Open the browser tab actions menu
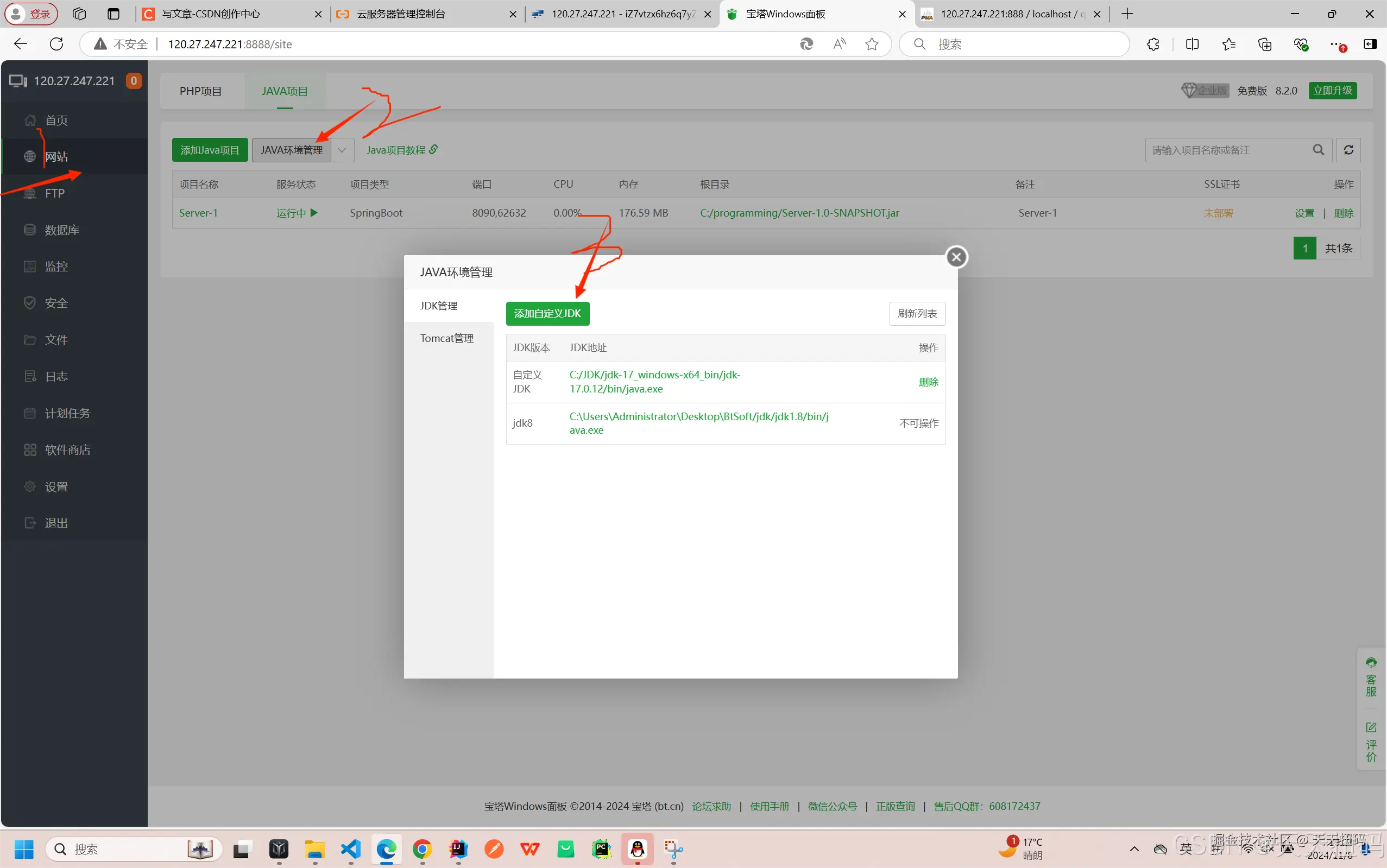The width and height of the screenshot is (1387, 868). tap(113, 14)
